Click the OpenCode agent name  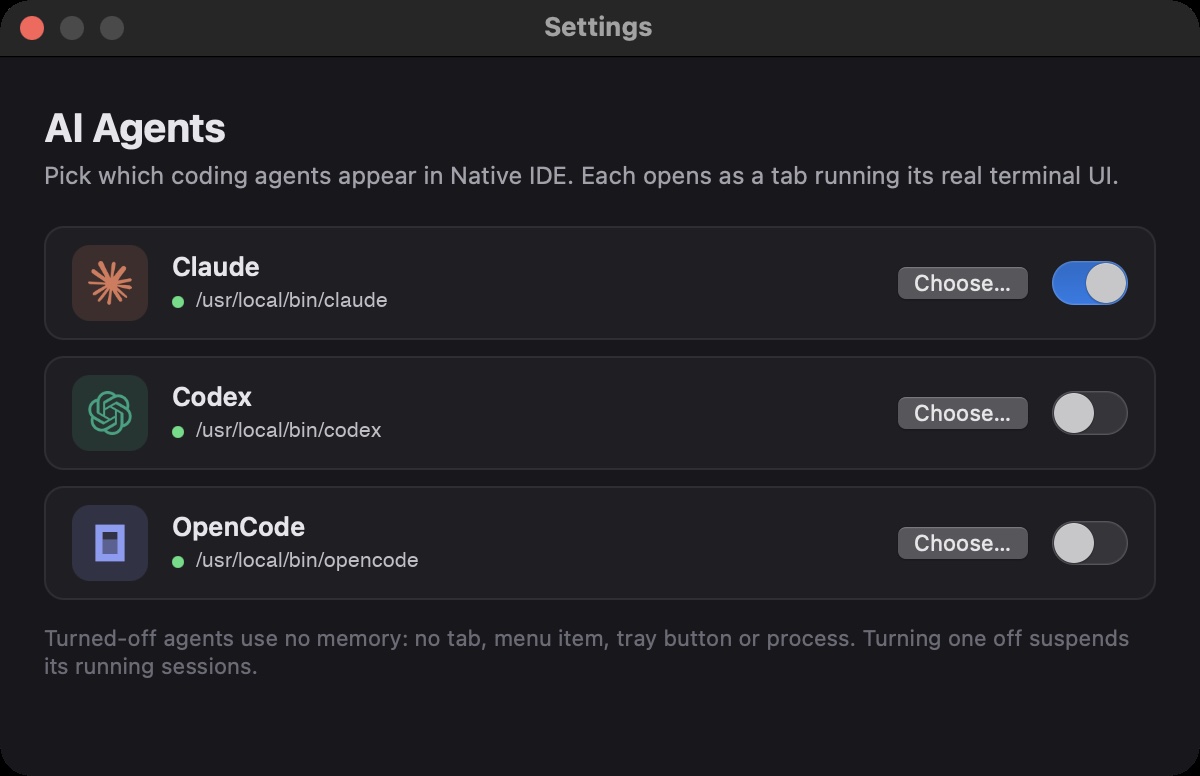[238, 527]
